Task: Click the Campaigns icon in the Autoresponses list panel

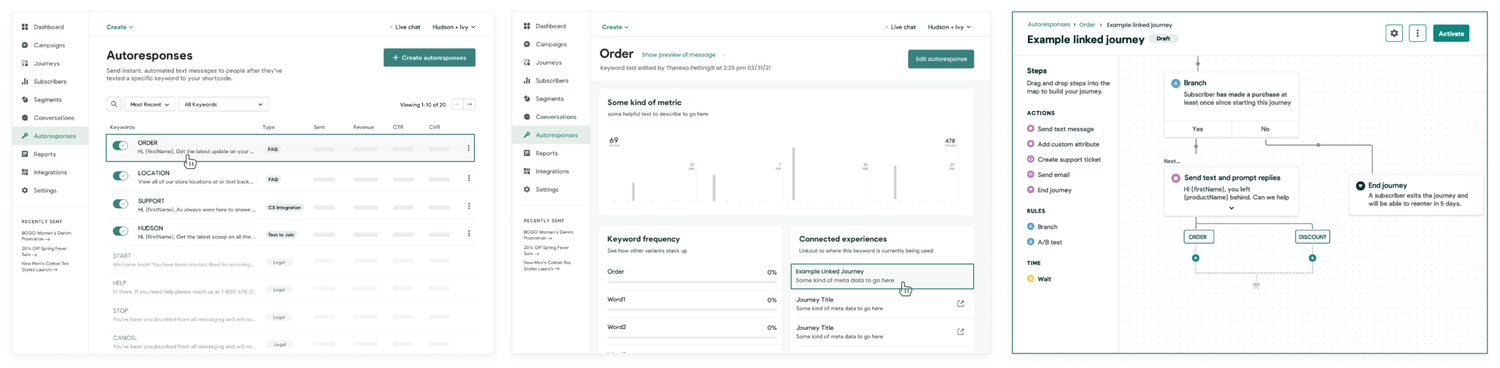Action: [25, 45]
